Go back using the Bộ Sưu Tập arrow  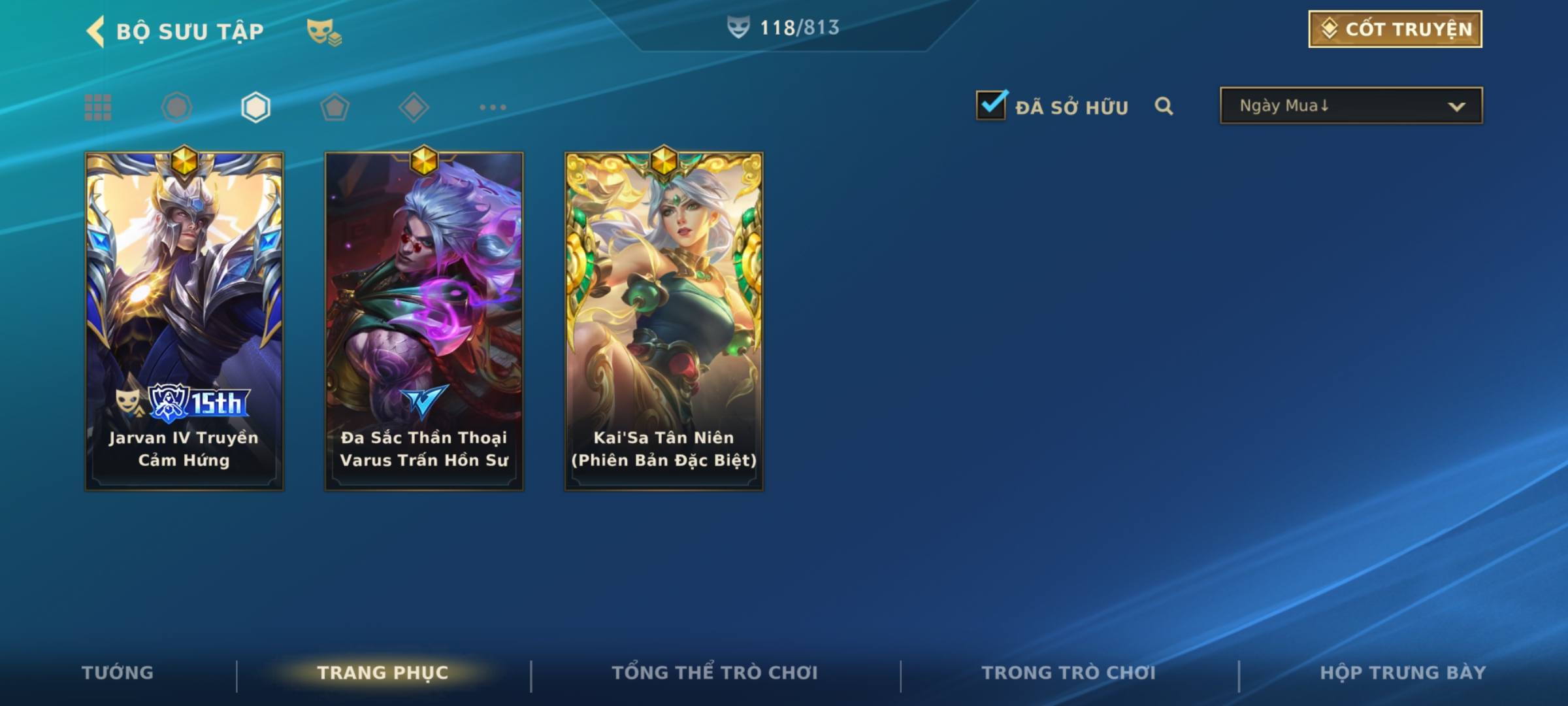pyautogui.click(x=95, y=31)
